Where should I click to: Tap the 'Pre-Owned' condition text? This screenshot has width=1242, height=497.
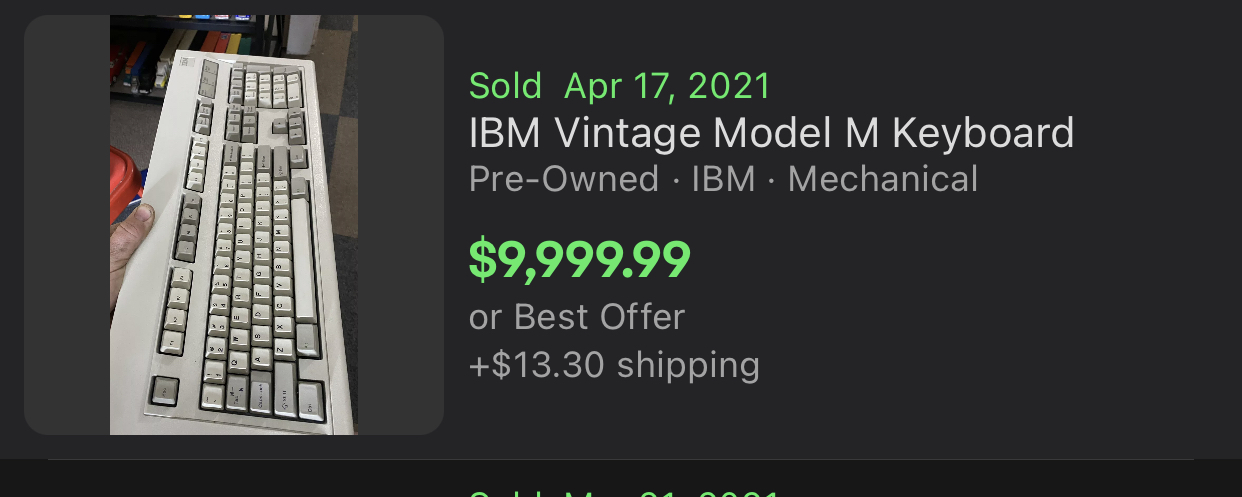(x=563, y=179)
